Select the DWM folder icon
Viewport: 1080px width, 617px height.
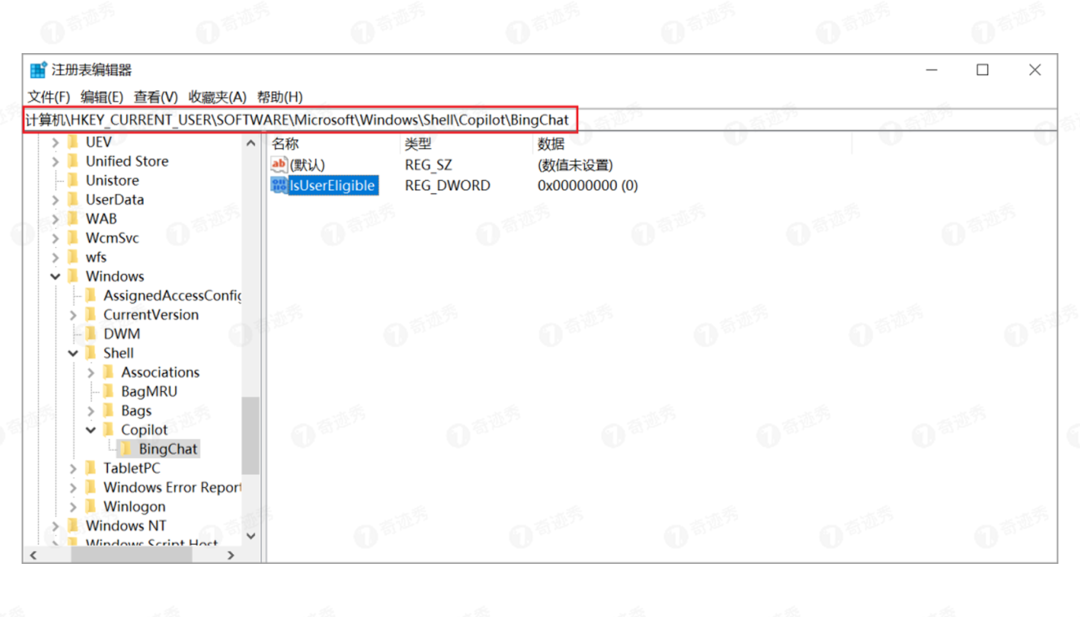point(91,334)
